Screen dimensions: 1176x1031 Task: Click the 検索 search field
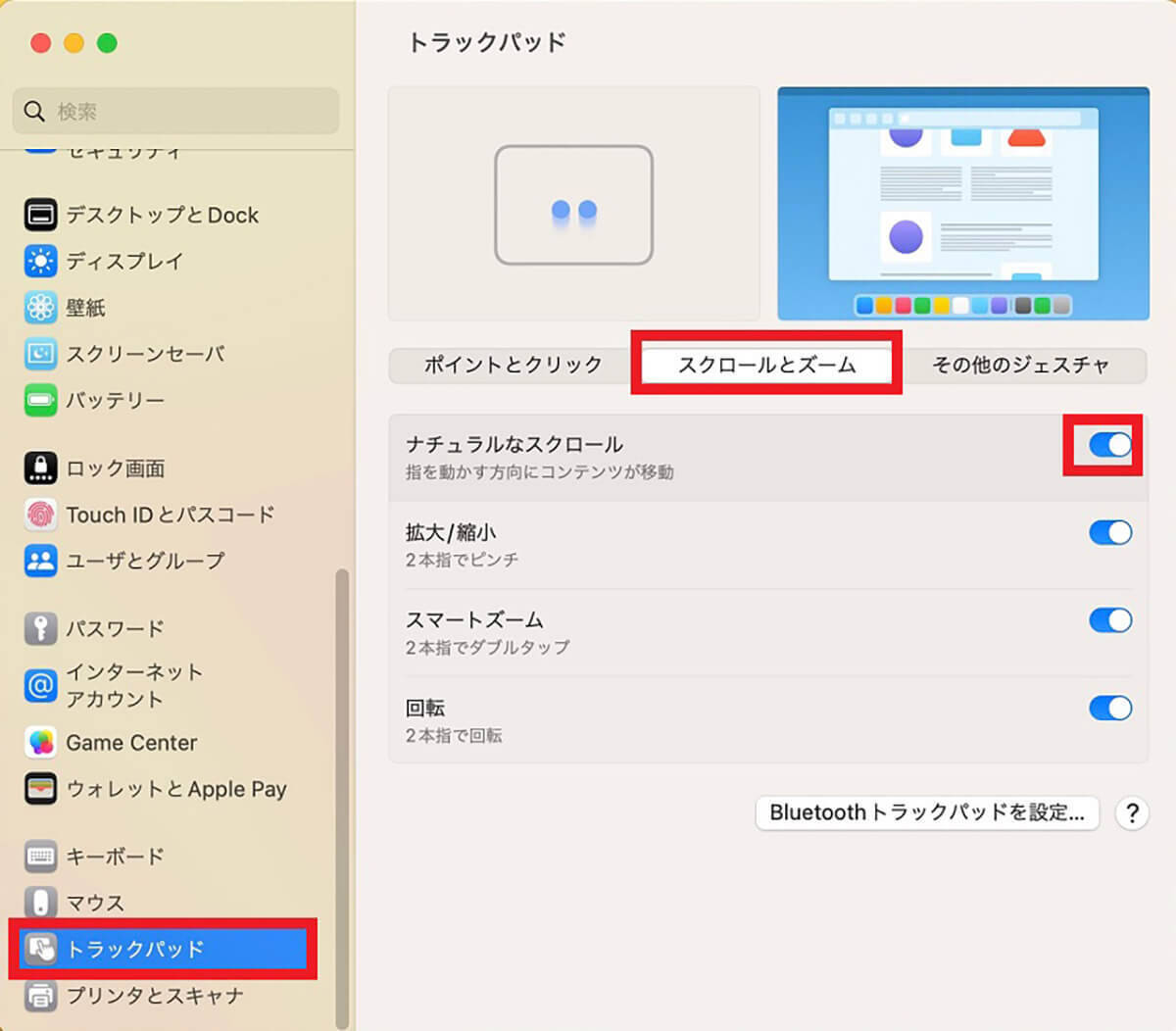176,111
